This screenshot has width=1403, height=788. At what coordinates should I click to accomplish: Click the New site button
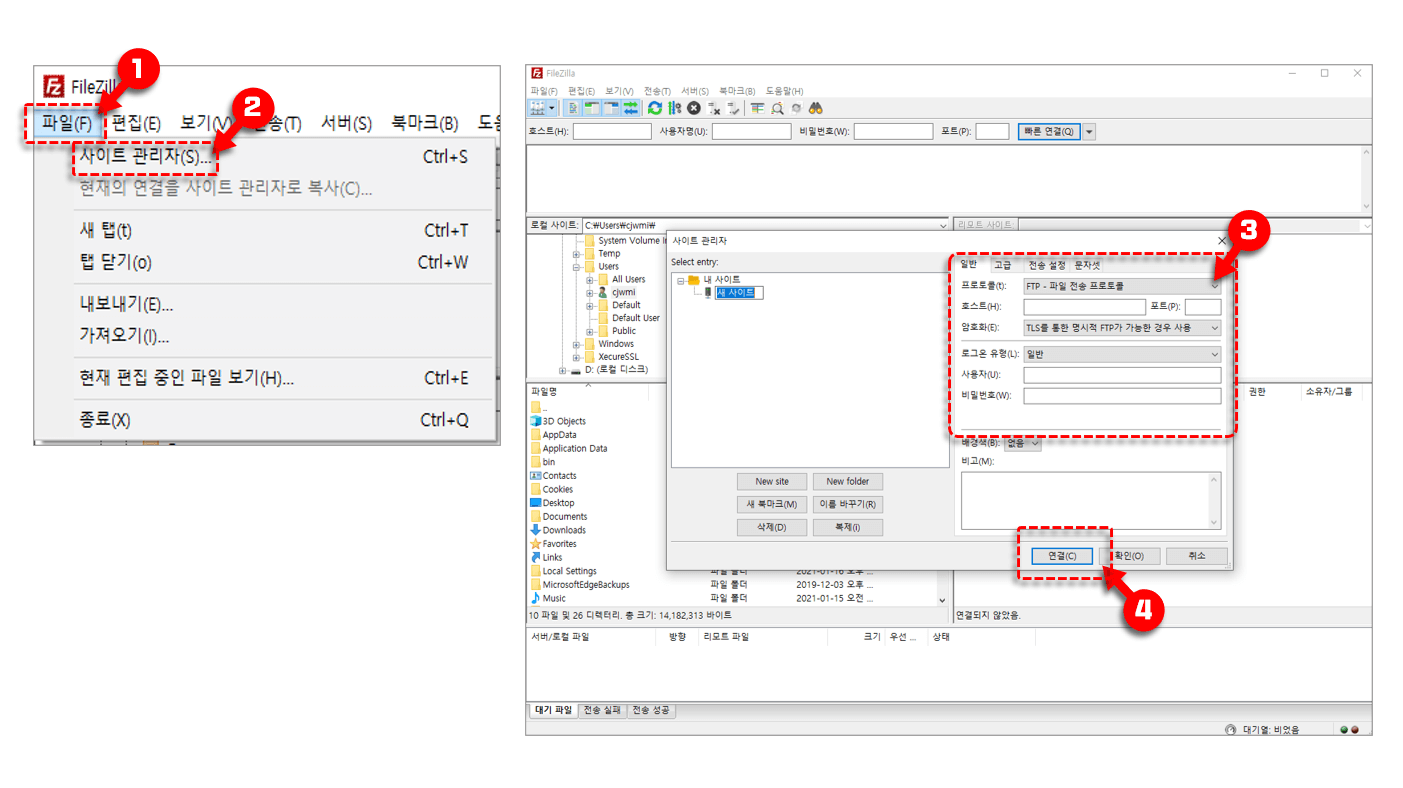pyautogui.click(x=772, y=482)
